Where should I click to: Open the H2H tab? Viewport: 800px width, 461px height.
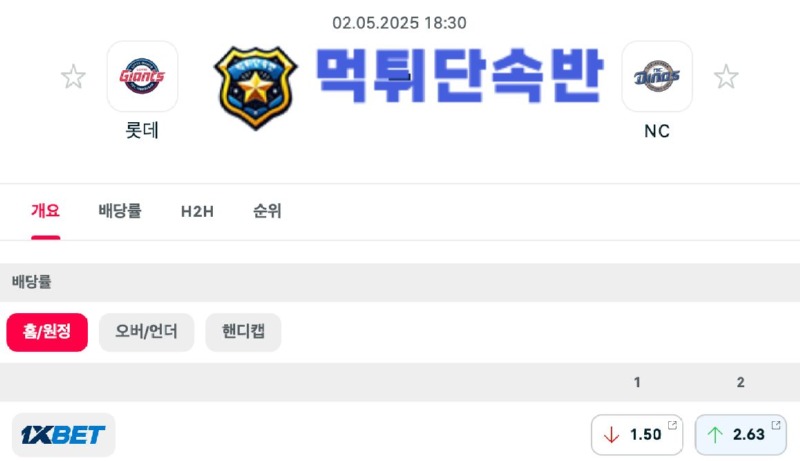(x=197, y=211)
